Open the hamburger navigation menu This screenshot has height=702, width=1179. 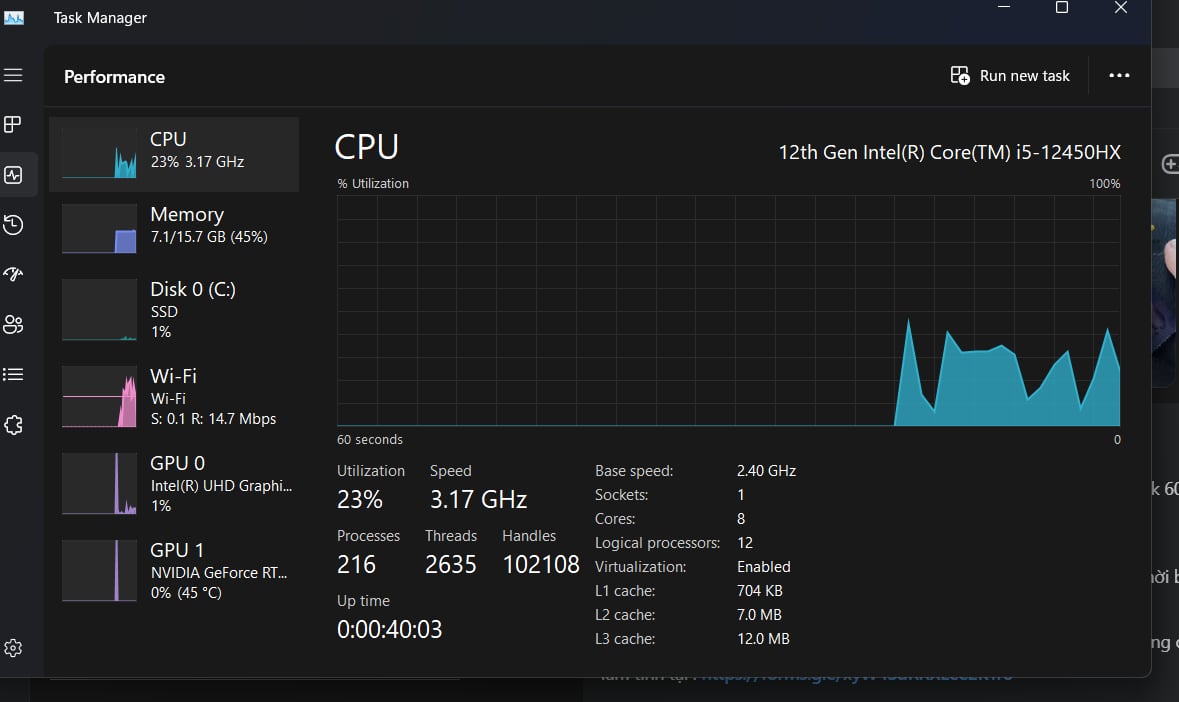[13, 76]
